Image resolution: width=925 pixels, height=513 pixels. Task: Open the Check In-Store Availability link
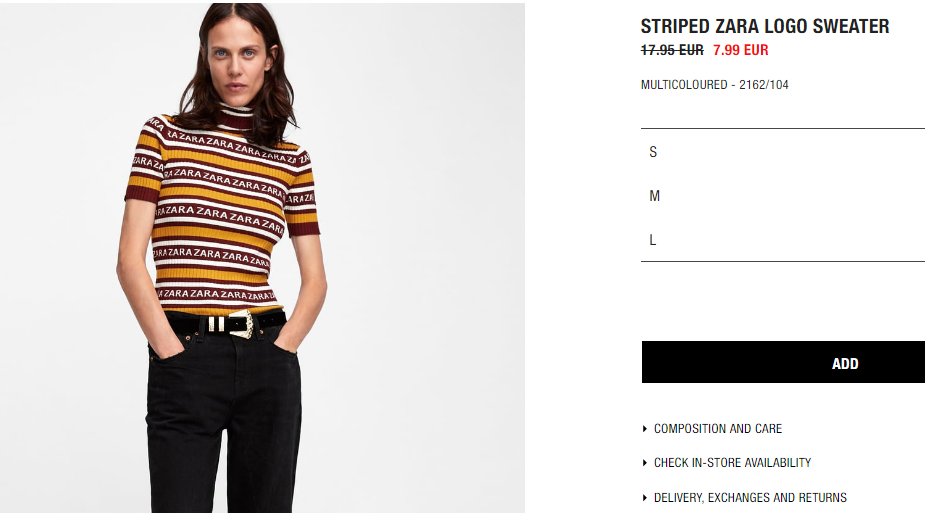pos(732,463)
